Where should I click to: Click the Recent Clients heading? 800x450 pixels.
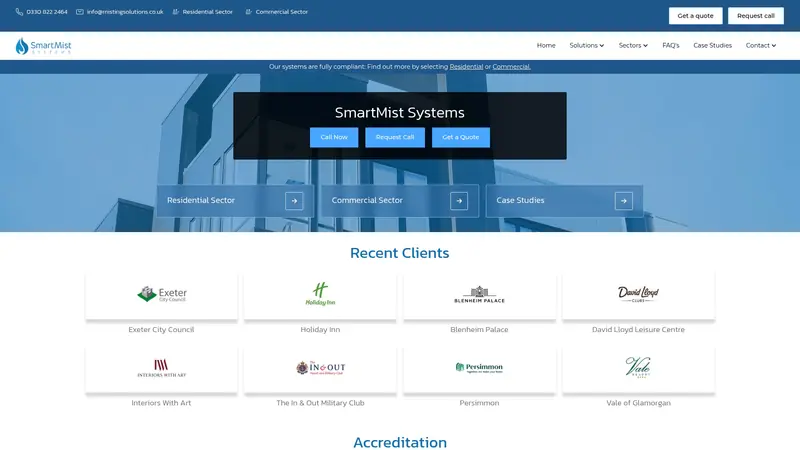tap(399, 253)
